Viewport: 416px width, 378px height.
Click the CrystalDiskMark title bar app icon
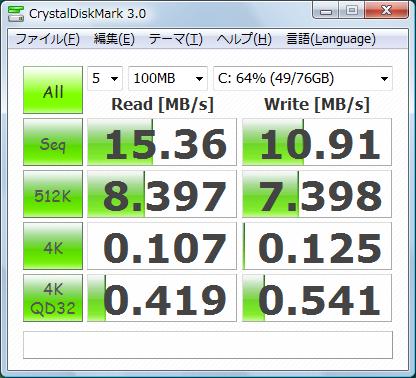16,13
